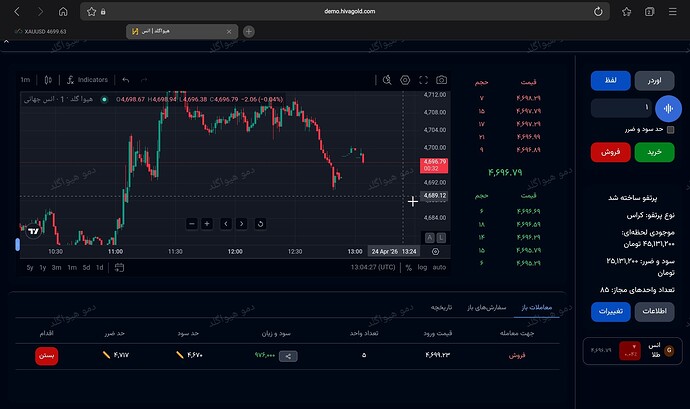The width and height of the screenshot is (690, 409).
Task: Click the red فروش sell button
Action: pyautogui.click(x=610, y=152)
